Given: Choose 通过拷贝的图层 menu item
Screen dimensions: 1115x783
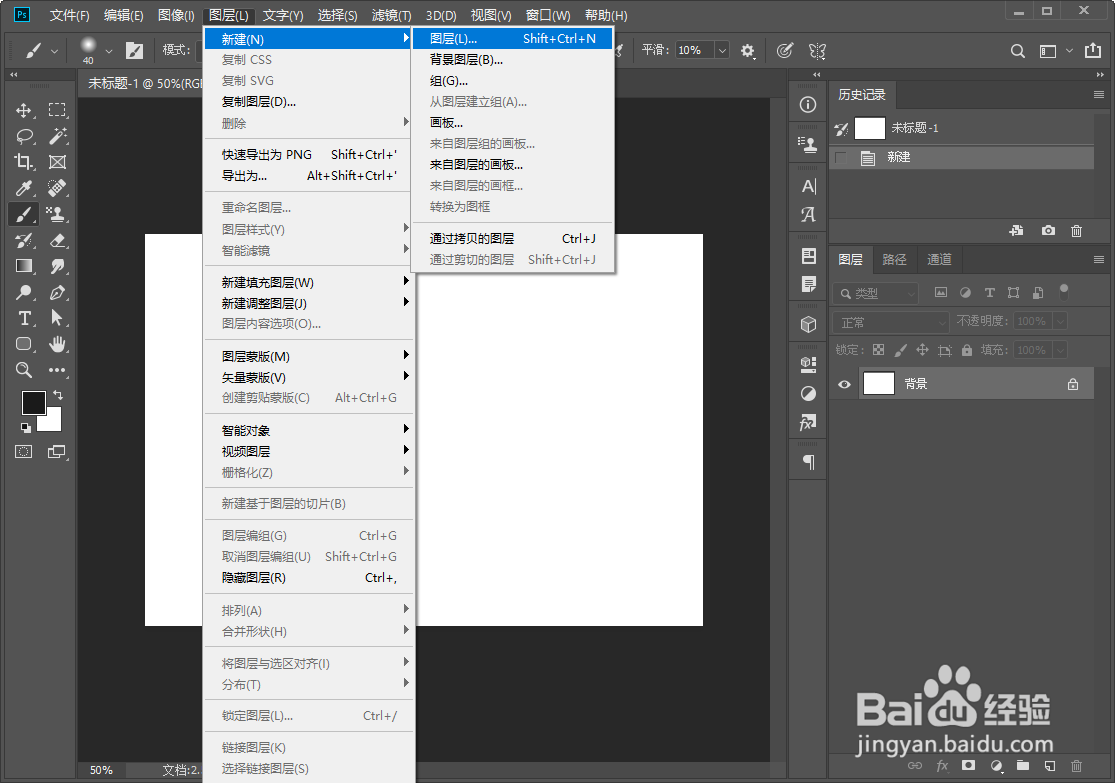Looking at the screenshot, I should [x=512, y=238].
